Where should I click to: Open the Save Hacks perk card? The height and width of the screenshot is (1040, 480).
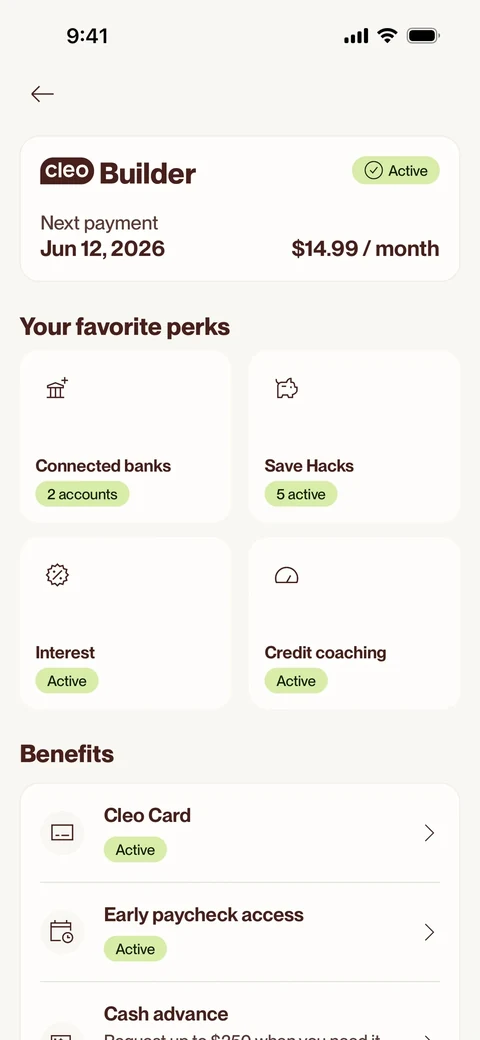[x=354, y=436]
